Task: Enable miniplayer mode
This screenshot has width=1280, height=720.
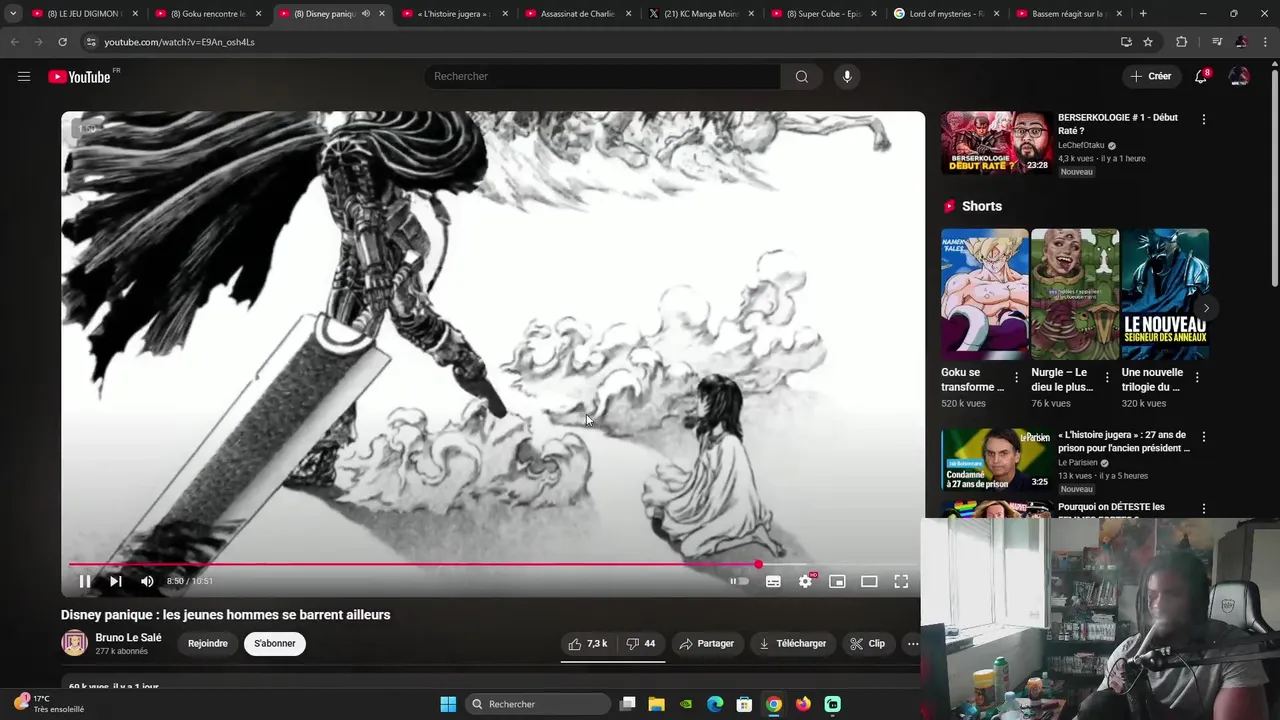Action: [837, 581]
